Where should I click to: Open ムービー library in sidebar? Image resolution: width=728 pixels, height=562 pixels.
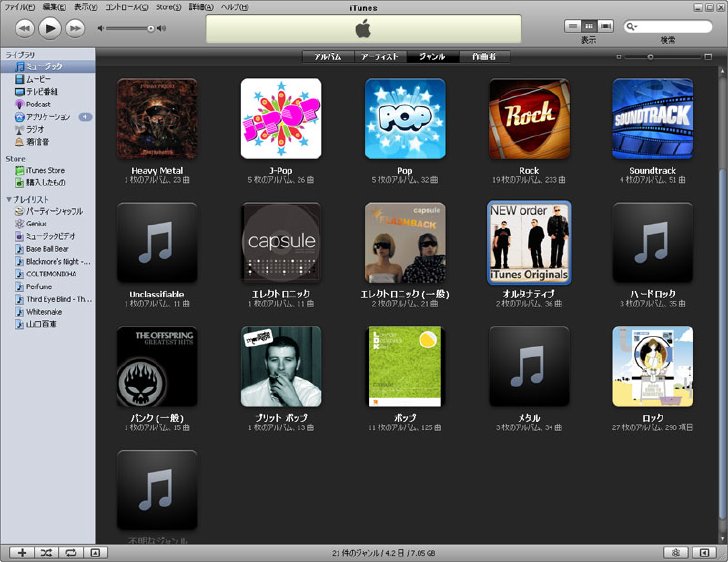point(48,79)
